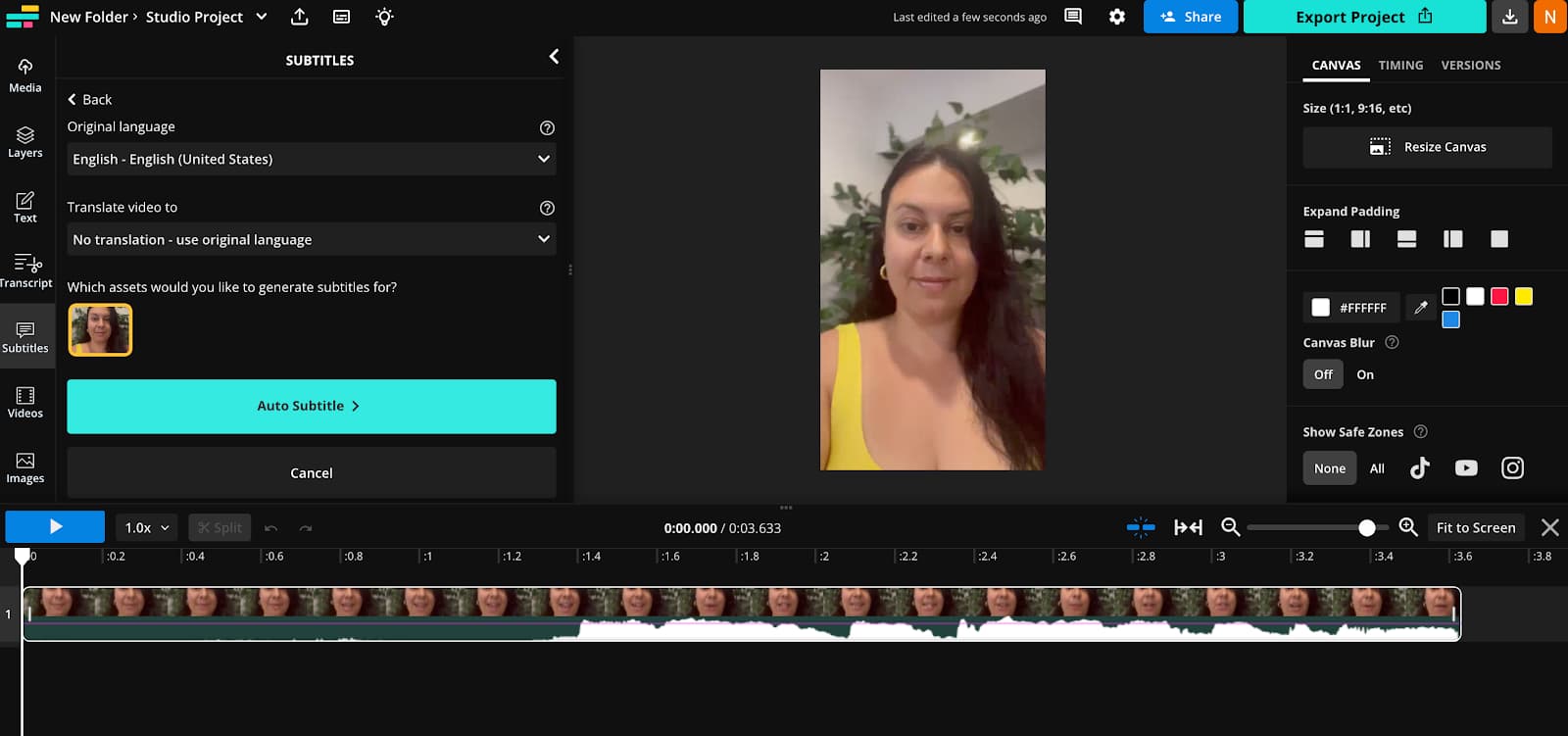Switch to the Versions tab
This screenshot has height=736, width=1568.
point(1470,65)
